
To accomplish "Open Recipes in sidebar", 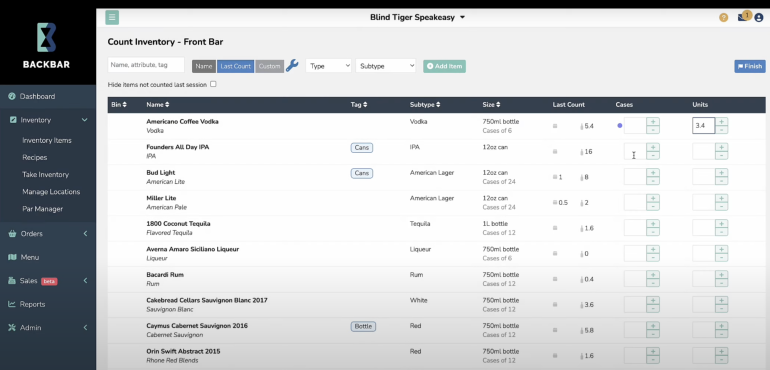I will pos(35,158).
